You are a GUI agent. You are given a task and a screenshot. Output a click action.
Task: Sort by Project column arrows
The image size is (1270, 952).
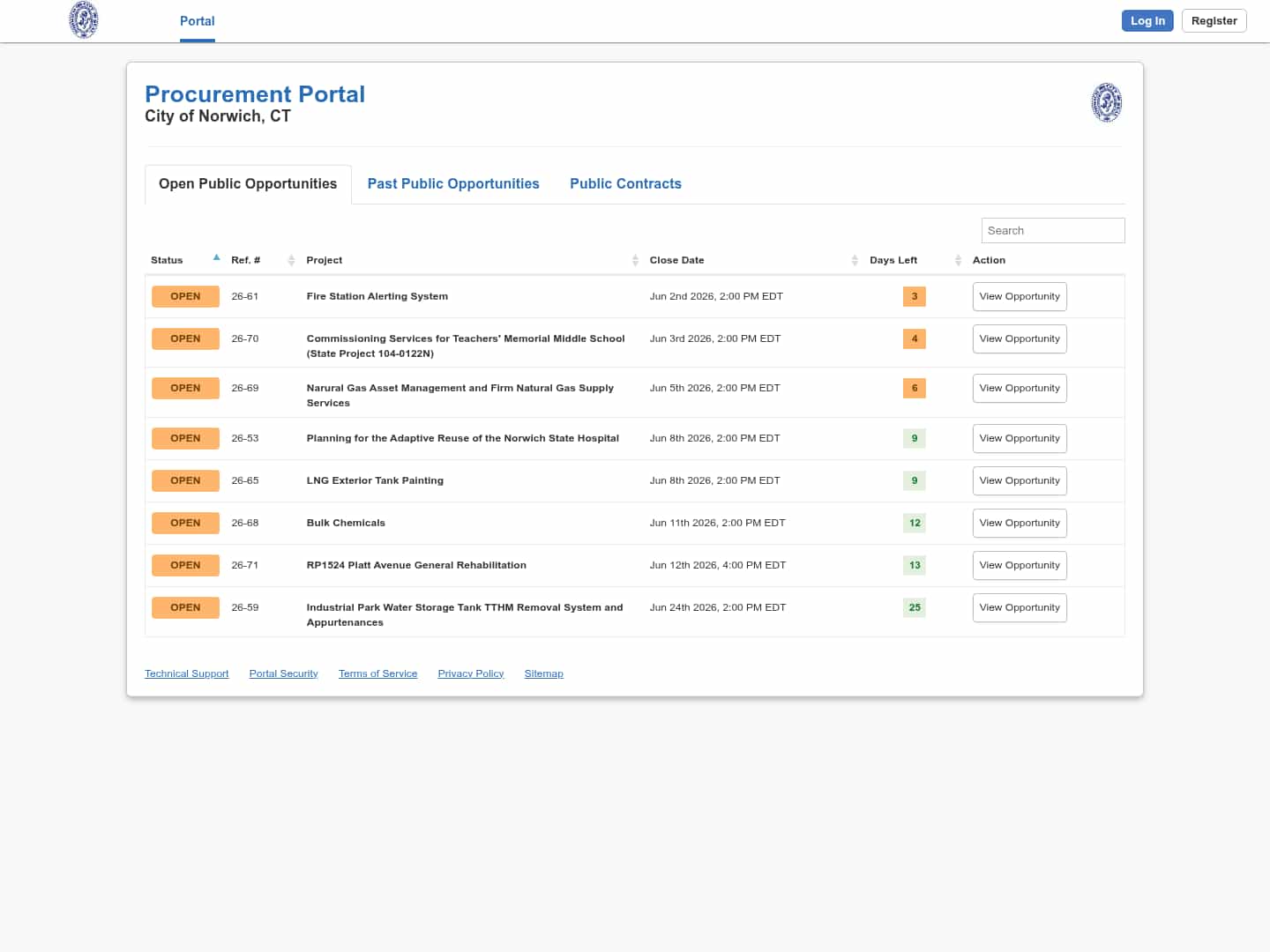pos(635,260)
